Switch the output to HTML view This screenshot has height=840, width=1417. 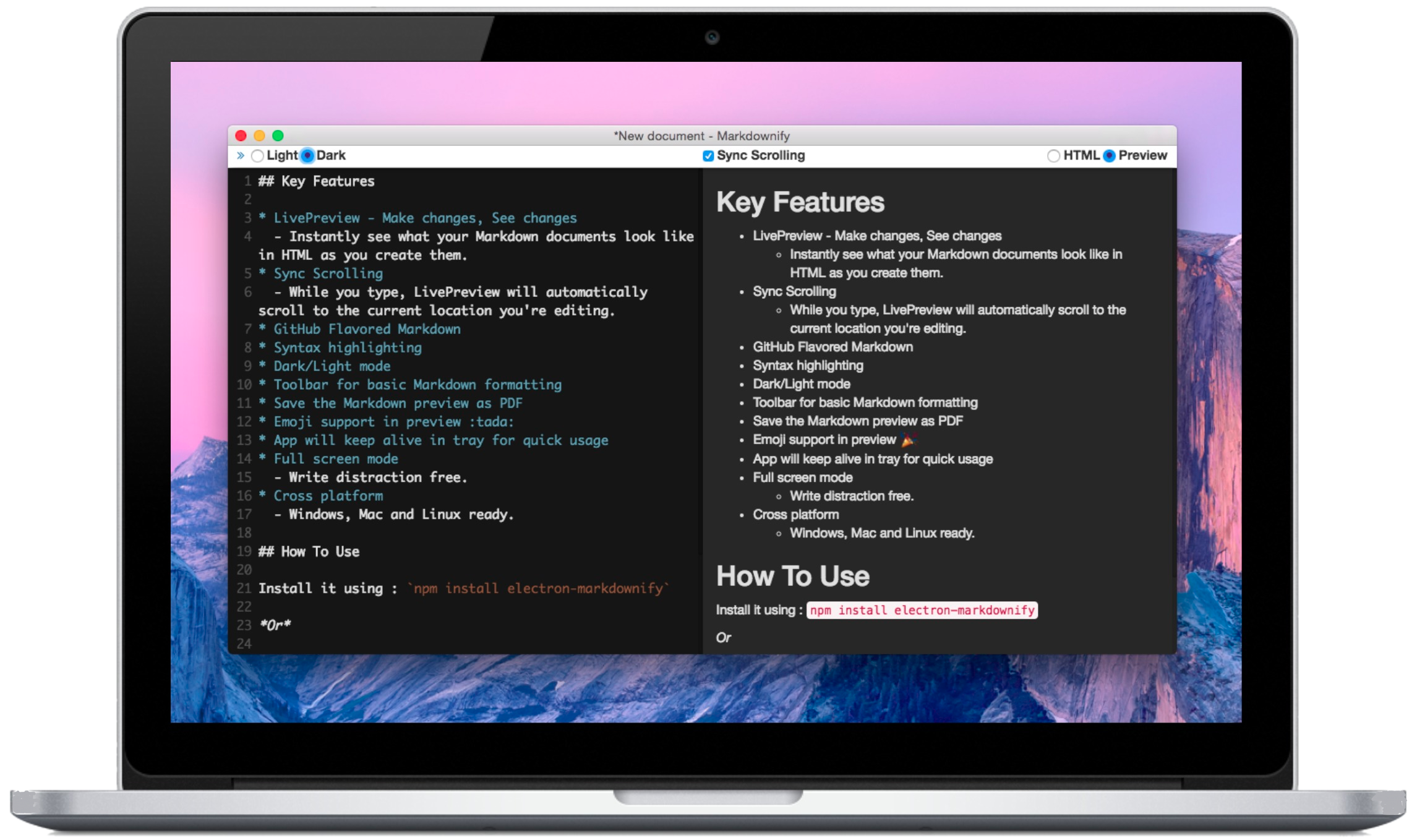[1053, 156]
